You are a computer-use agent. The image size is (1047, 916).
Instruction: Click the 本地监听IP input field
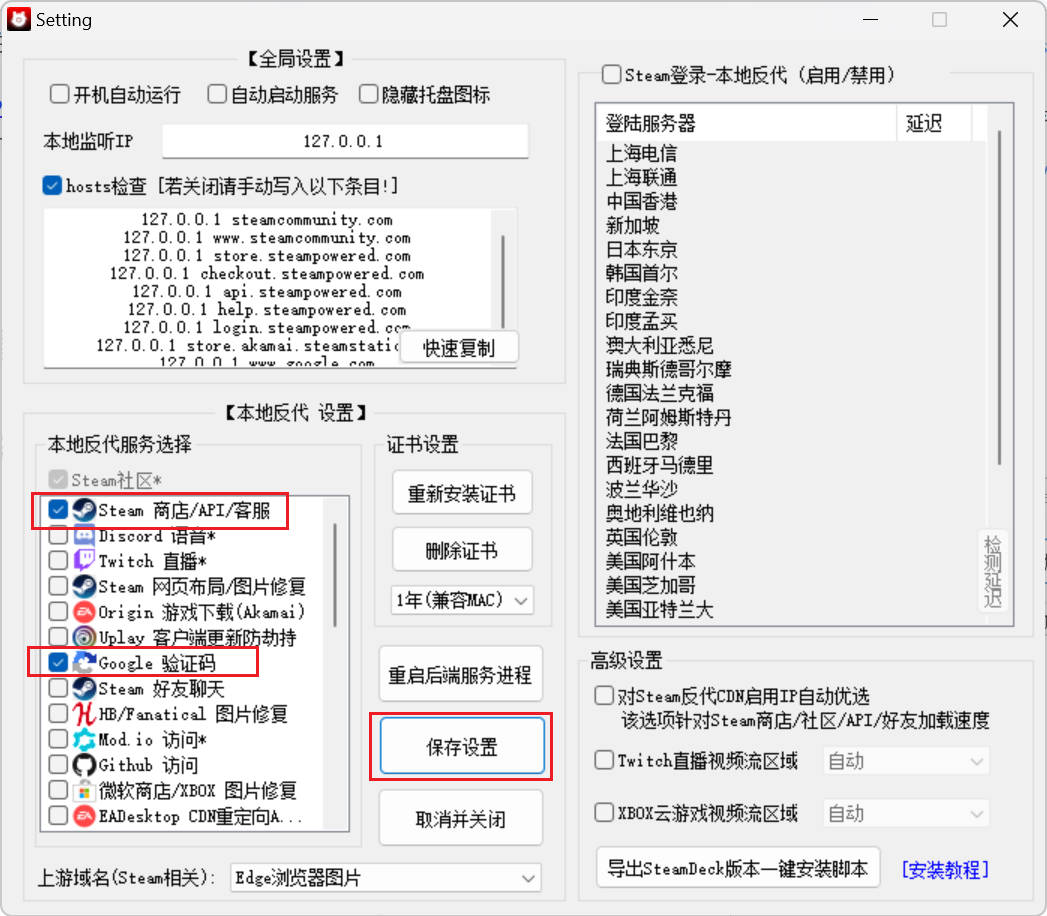pos(345,141)
